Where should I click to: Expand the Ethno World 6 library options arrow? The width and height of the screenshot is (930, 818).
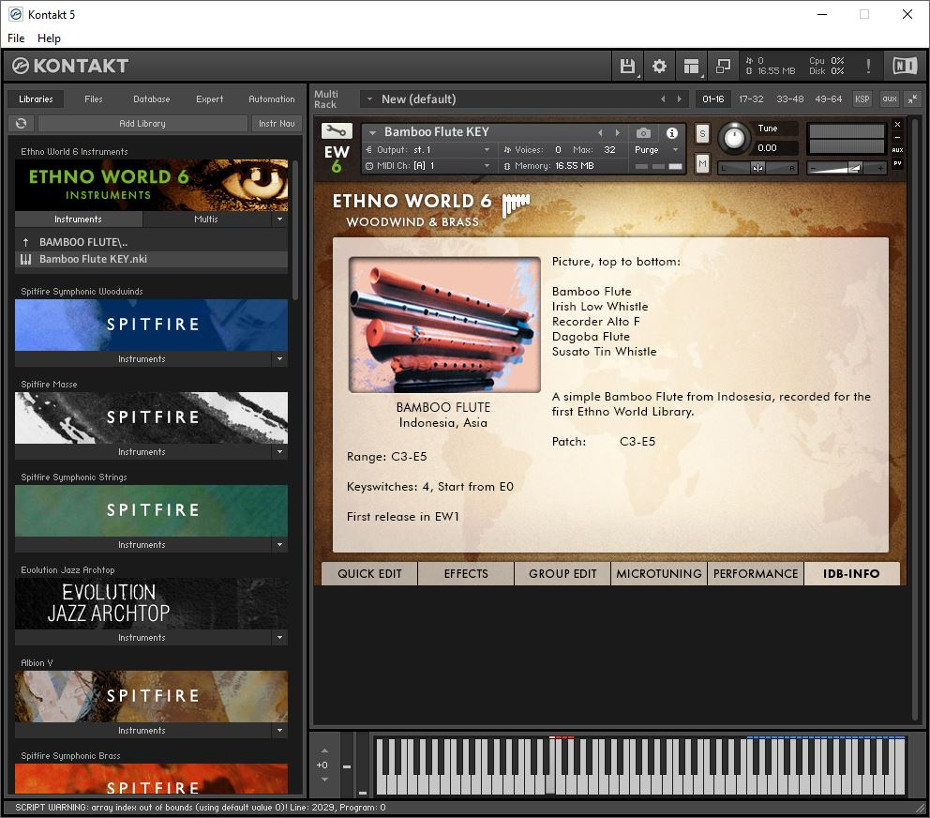pos(280,219)
